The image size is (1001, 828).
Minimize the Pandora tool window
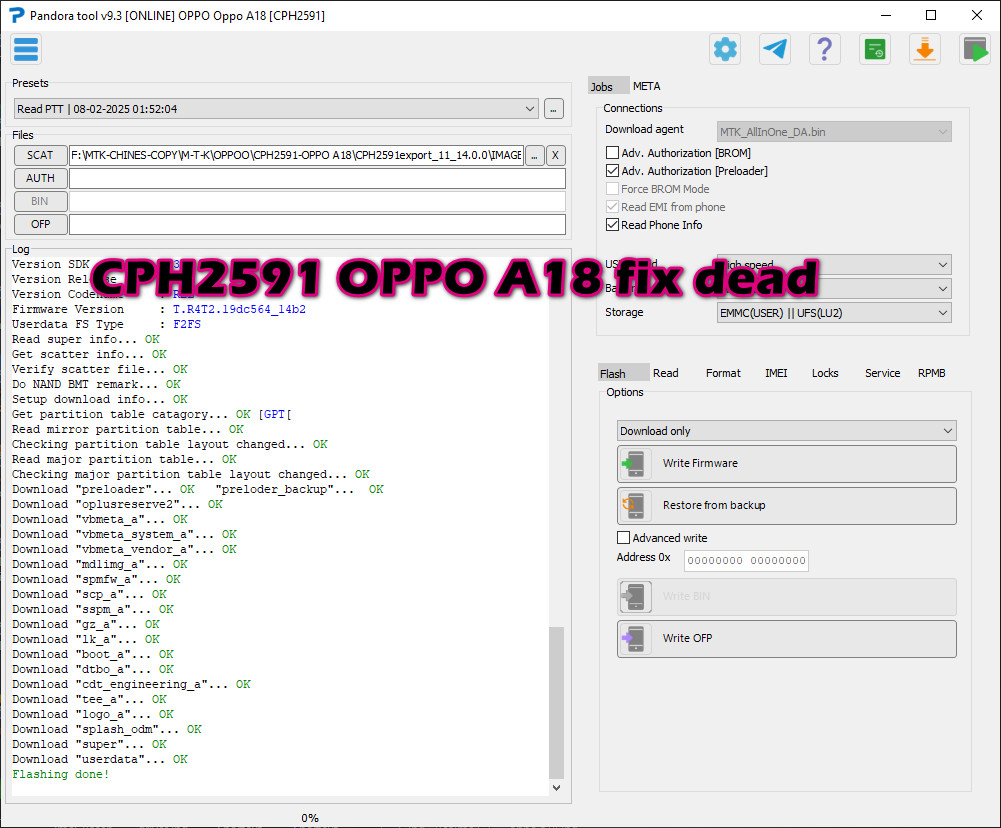[x=885, y=15]
